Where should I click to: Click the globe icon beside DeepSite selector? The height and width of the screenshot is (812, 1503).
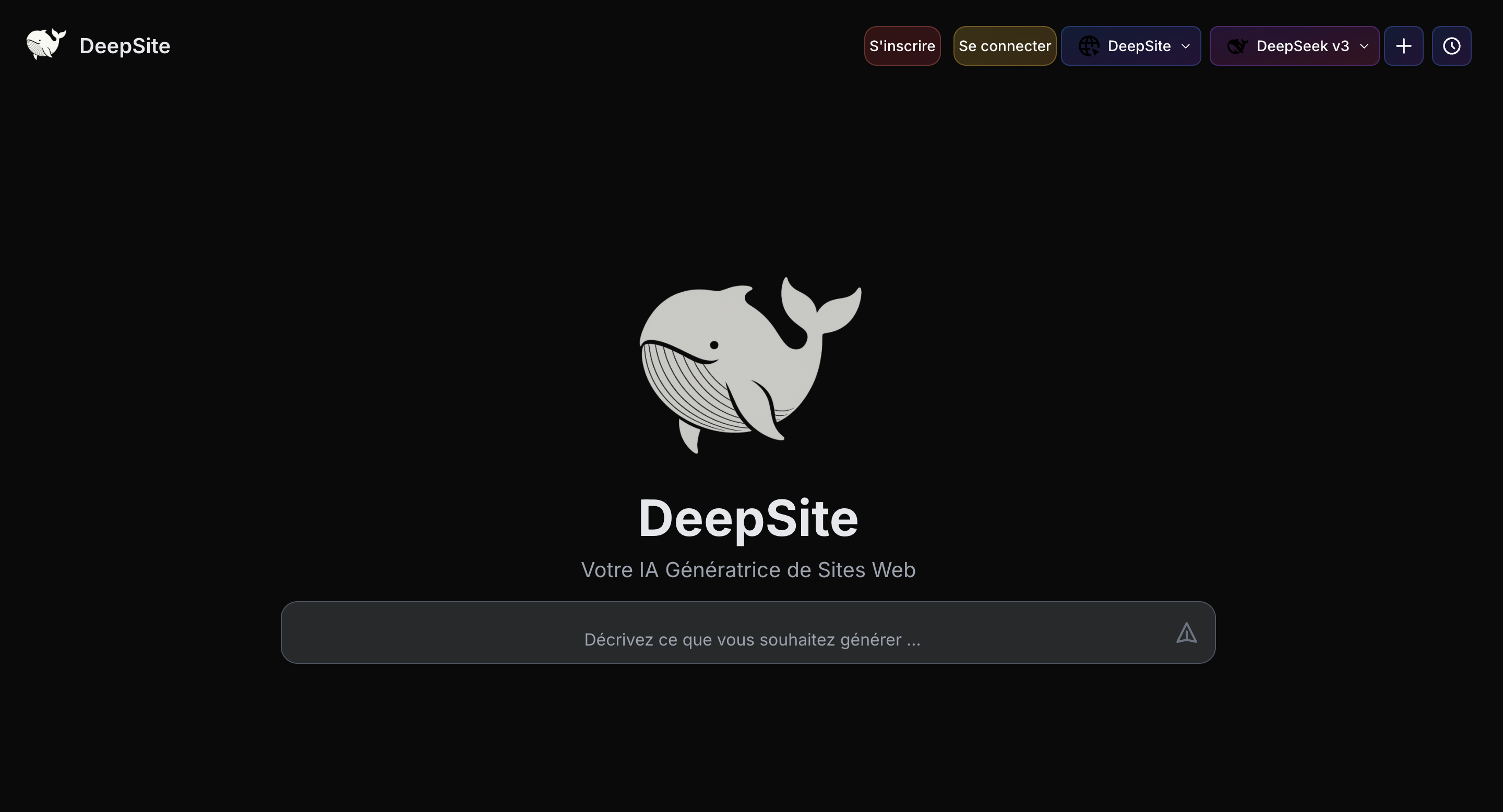pyautogui.click(x=1088, y=46)
